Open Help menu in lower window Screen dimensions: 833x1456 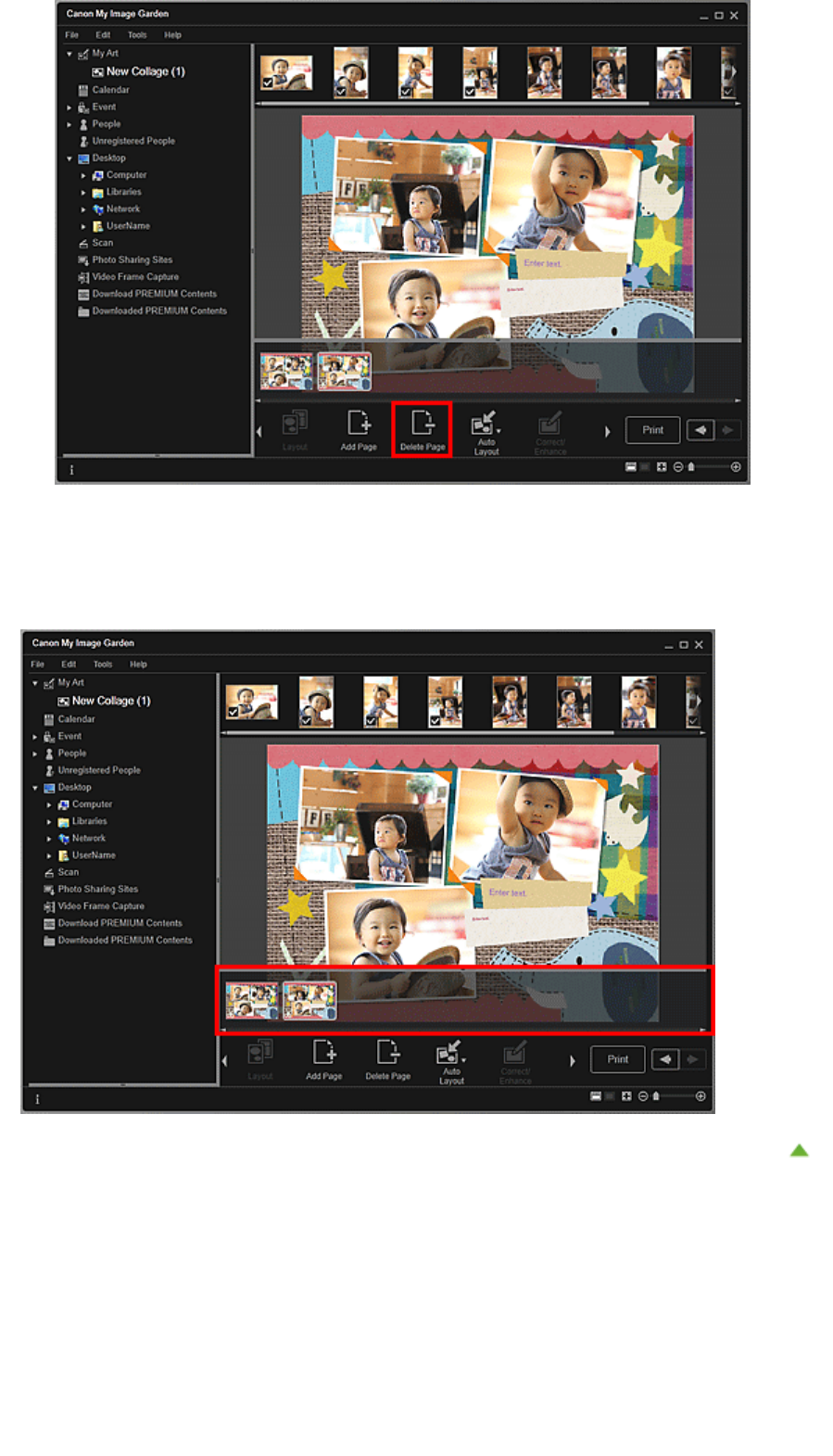pos(138,665)
